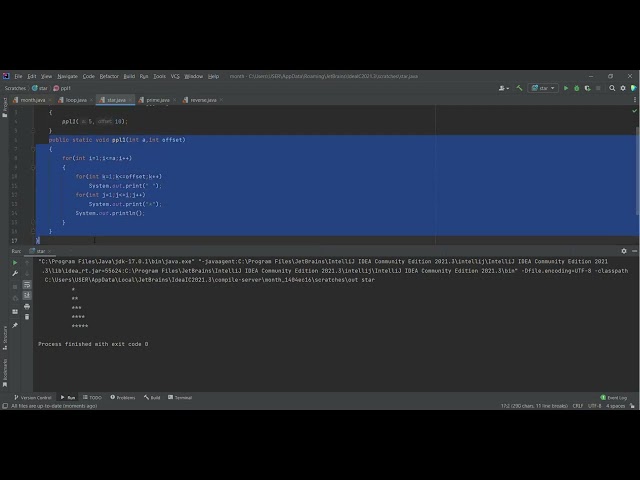
Task: Open the Tools menu
Action: [160, 76]
